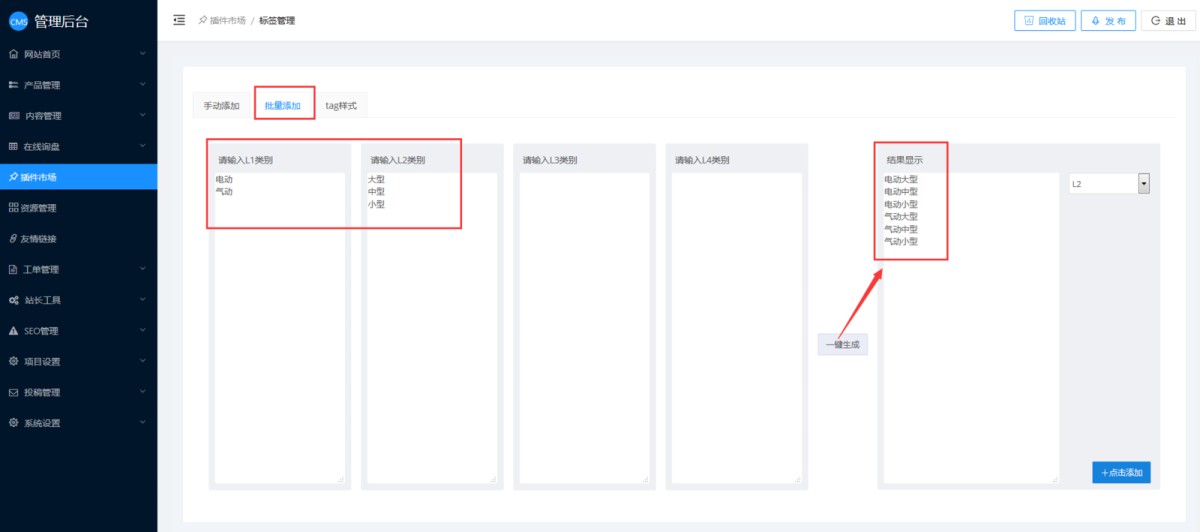Click the 项目设置 gear icon
This screenshot has height=532, width=1200.
[13, 361]
